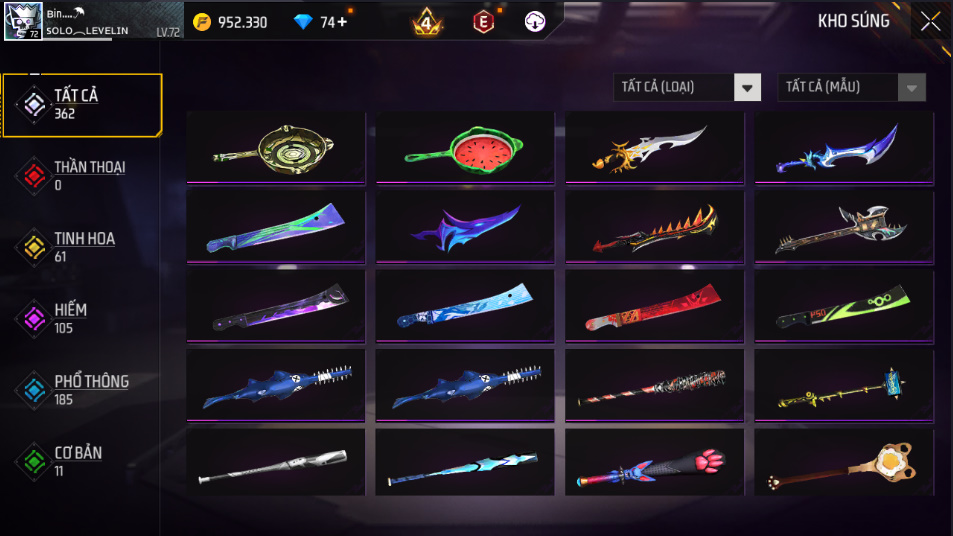Pick the fried egg pan skin
This screenshot has height=536, width=953.
pyautogui.click(x=844, y=463)
